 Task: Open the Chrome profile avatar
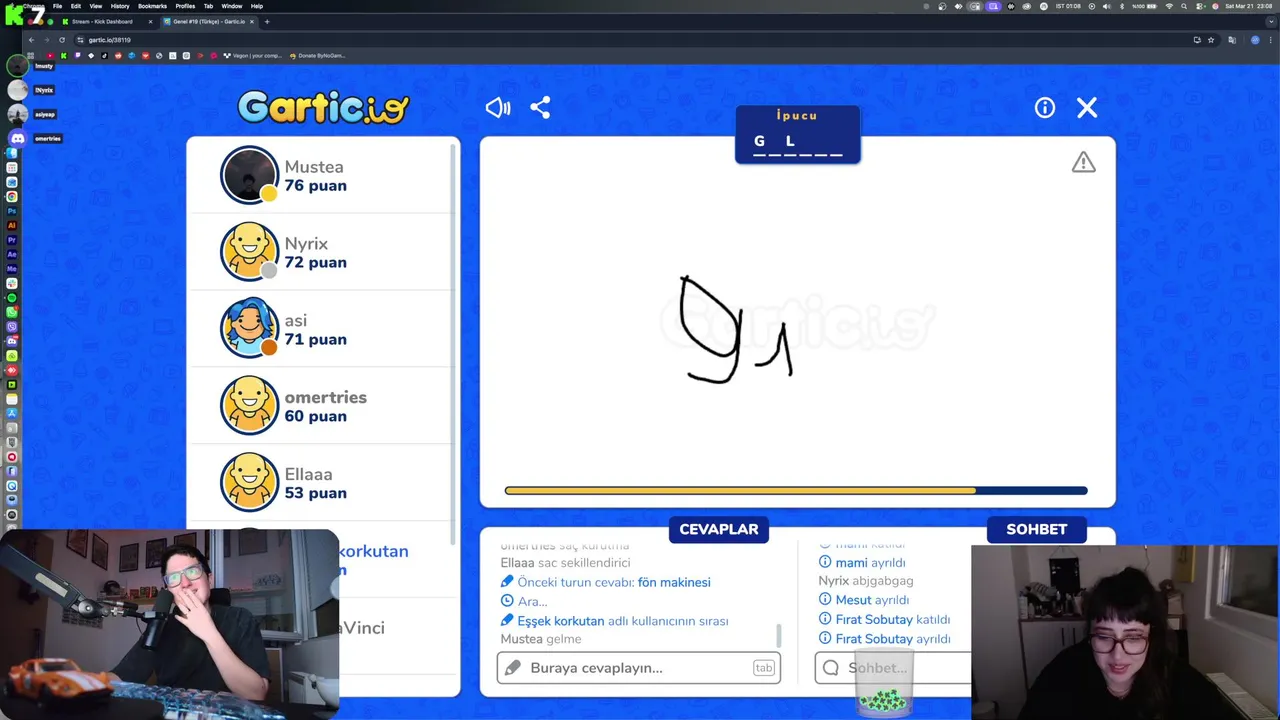point(1255,40)
